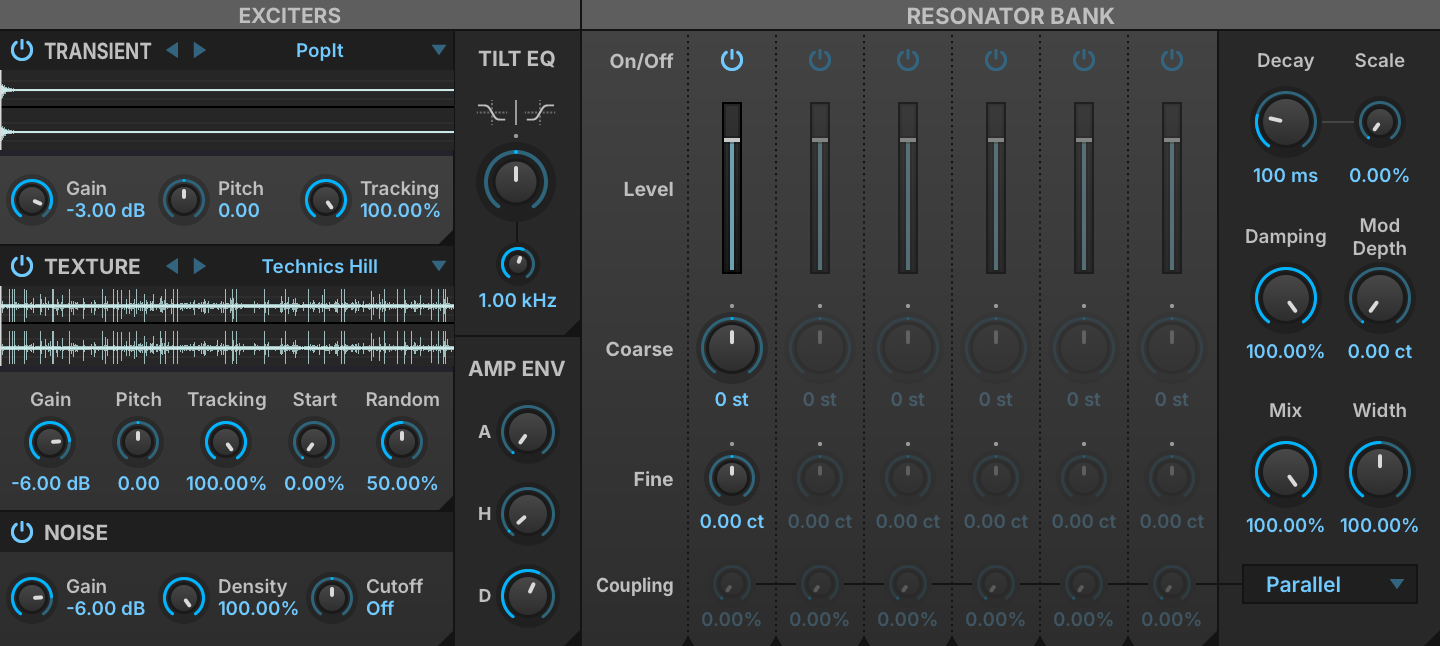Click the Mod Depth knob

pos(1380,299)
